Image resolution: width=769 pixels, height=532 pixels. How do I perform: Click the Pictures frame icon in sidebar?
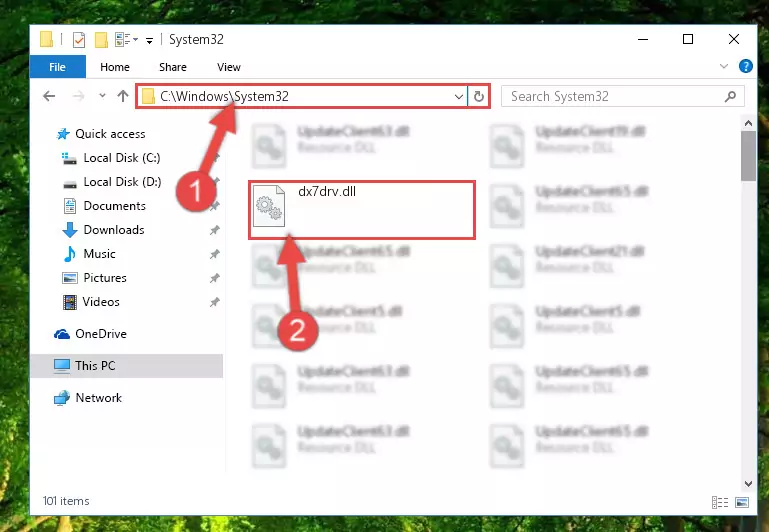tap(70, 278)
